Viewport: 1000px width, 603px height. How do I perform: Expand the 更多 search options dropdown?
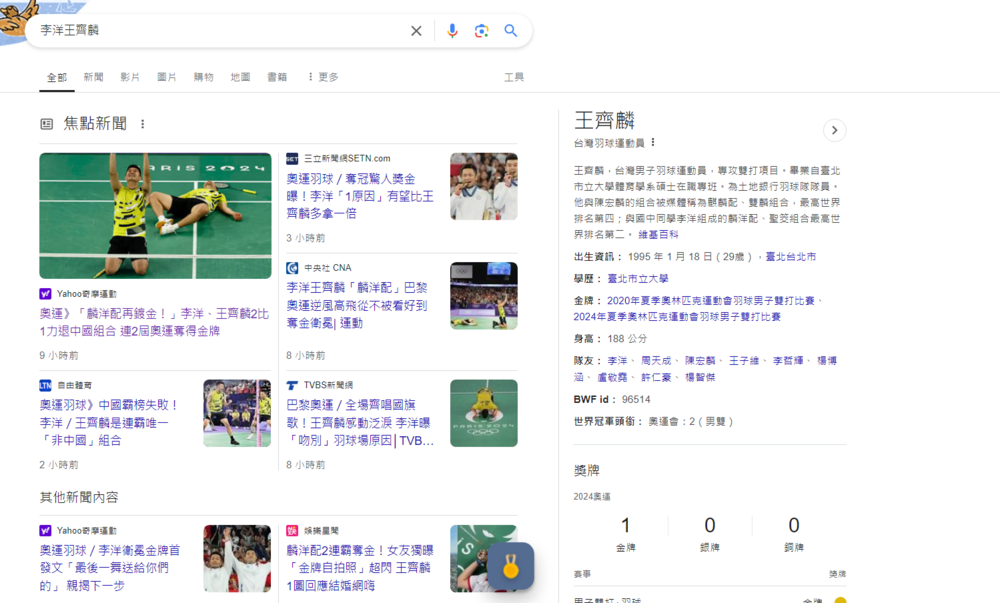pos(329,76)
